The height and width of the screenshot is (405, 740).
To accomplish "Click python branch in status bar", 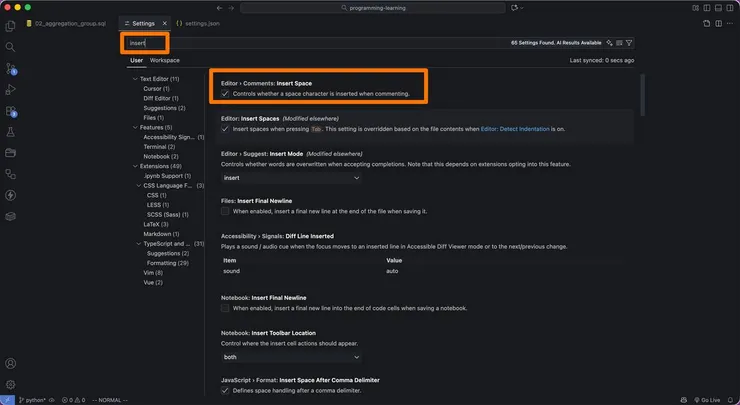I will click(x=33, y=400).
